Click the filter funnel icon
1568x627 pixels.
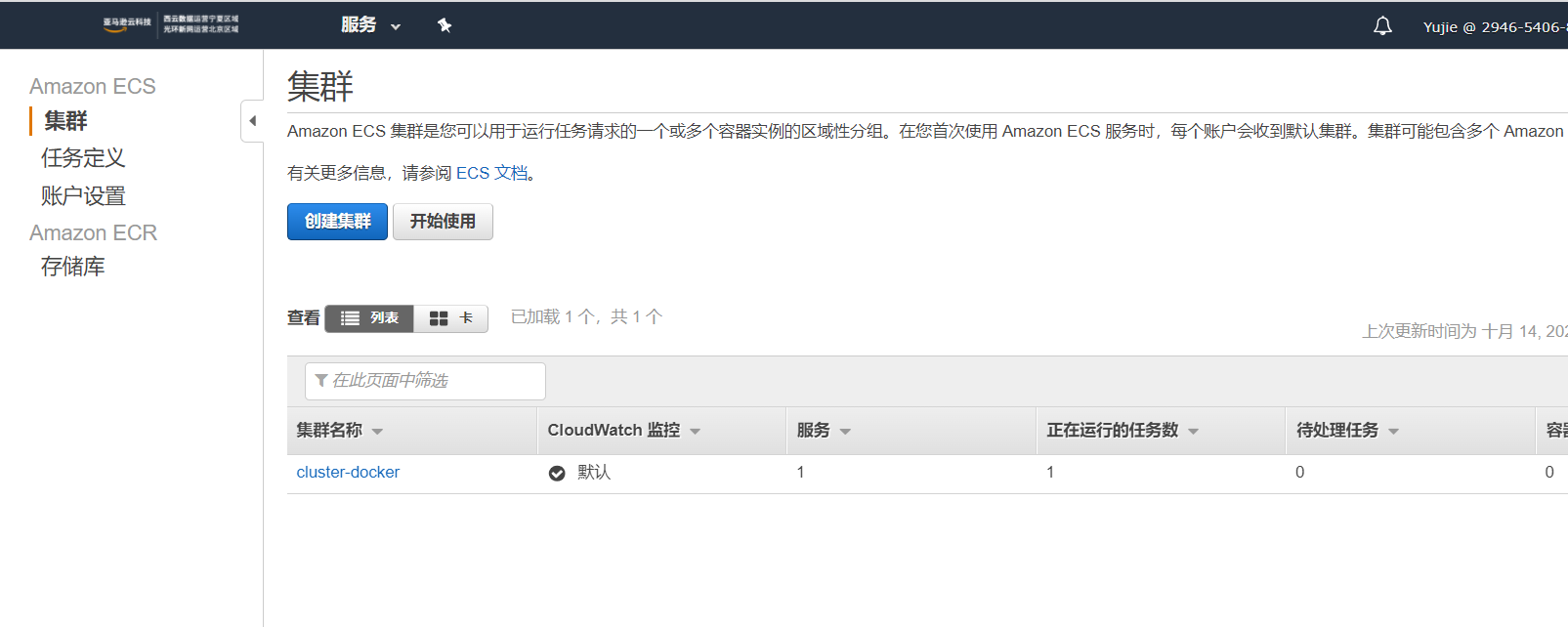[x=321, y=381]
